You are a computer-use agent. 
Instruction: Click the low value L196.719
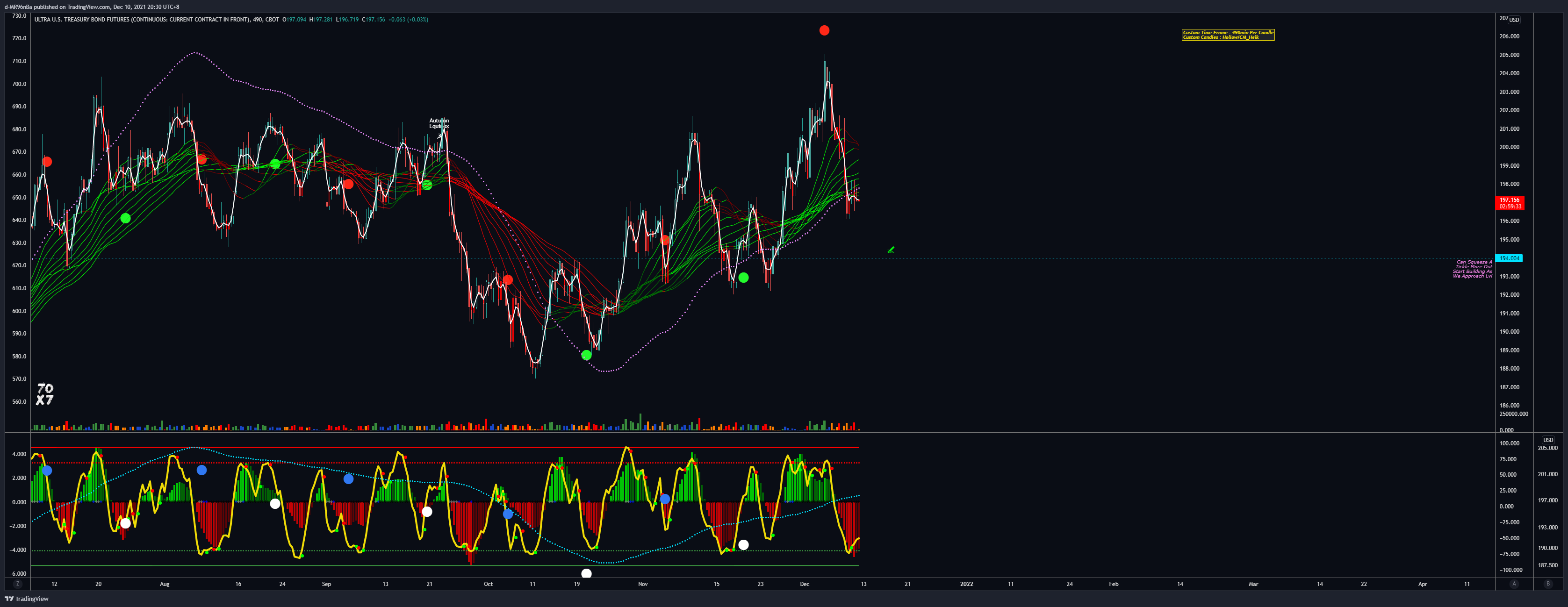pyautogui.click(x=347, y=20)
